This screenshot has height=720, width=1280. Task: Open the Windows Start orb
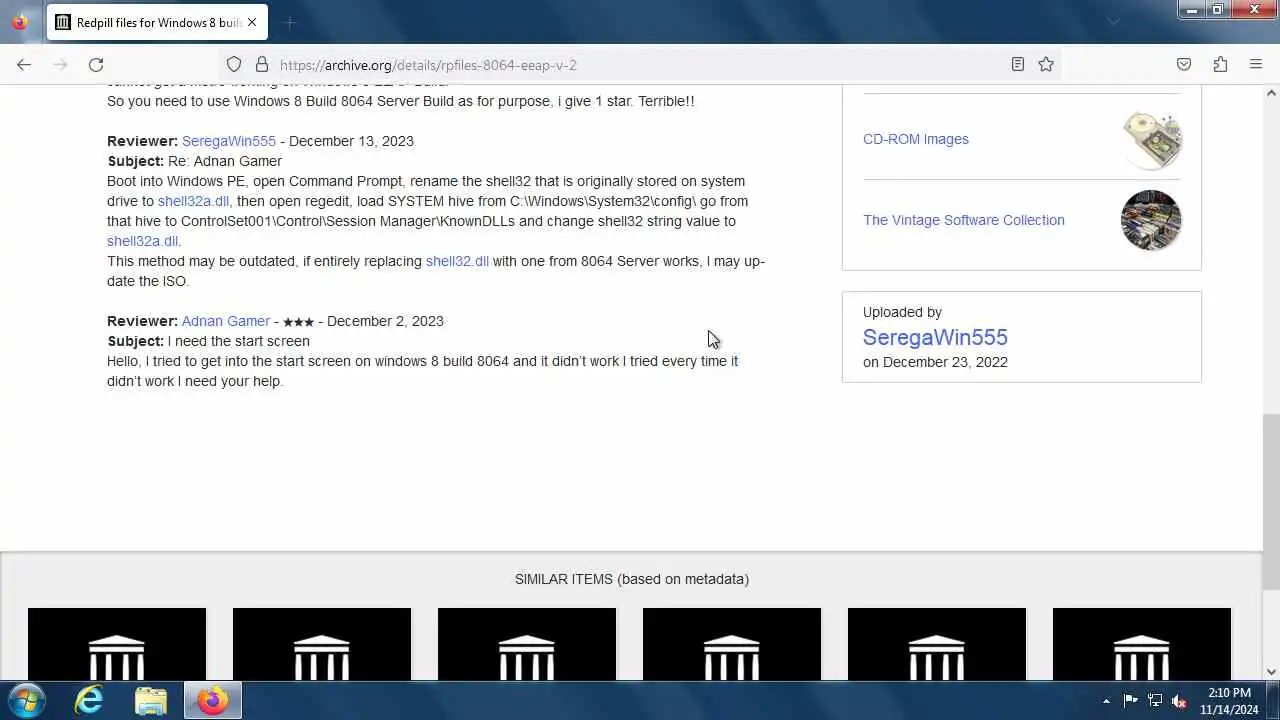[x=26, y=700]
